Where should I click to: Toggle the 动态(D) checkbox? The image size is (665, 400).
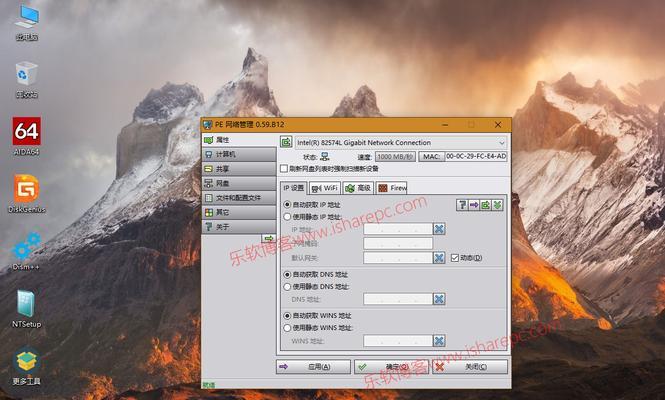click(x=455, y=258)
